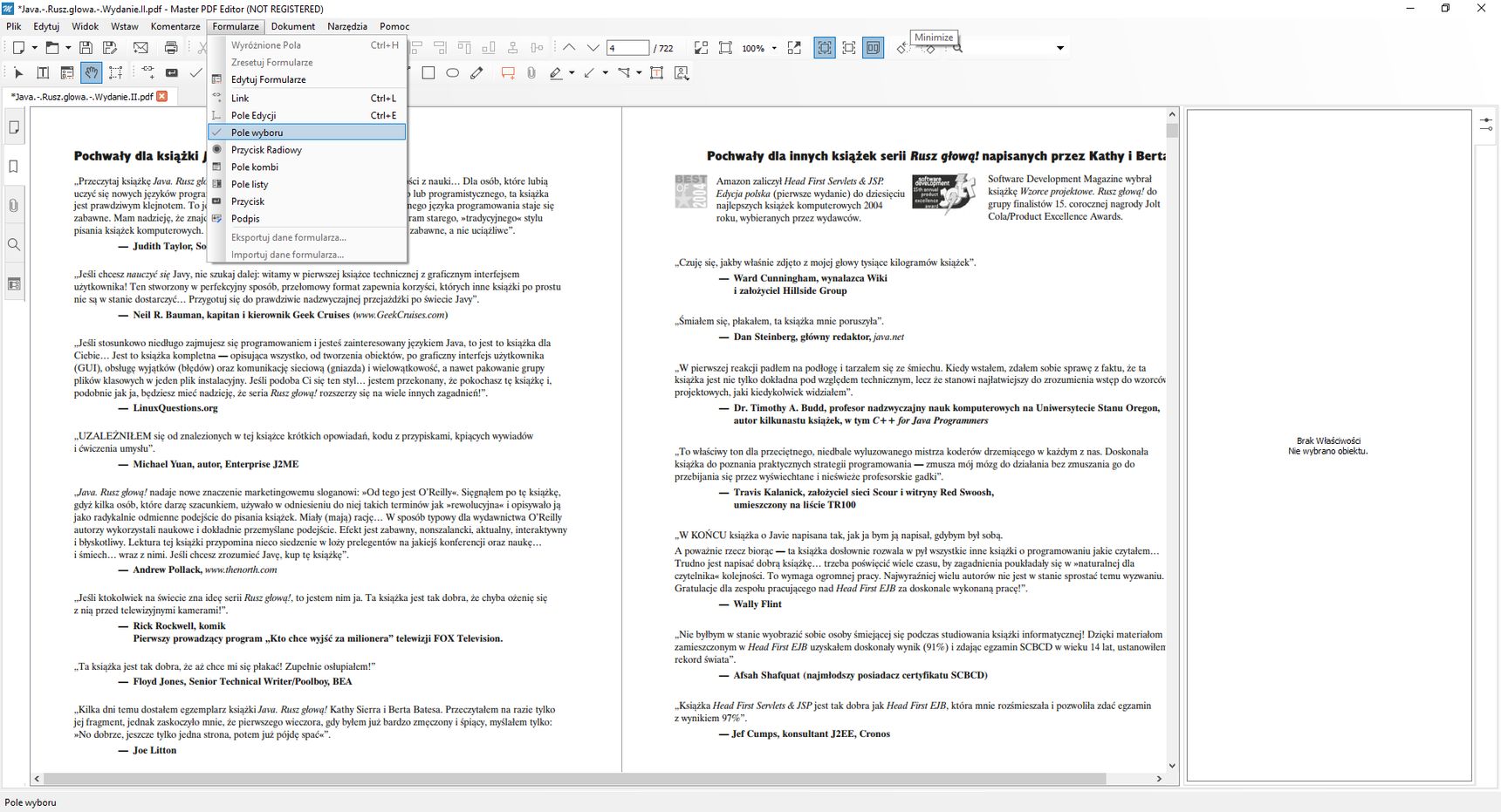Print the document via printer icon

[x=171, y=48]
